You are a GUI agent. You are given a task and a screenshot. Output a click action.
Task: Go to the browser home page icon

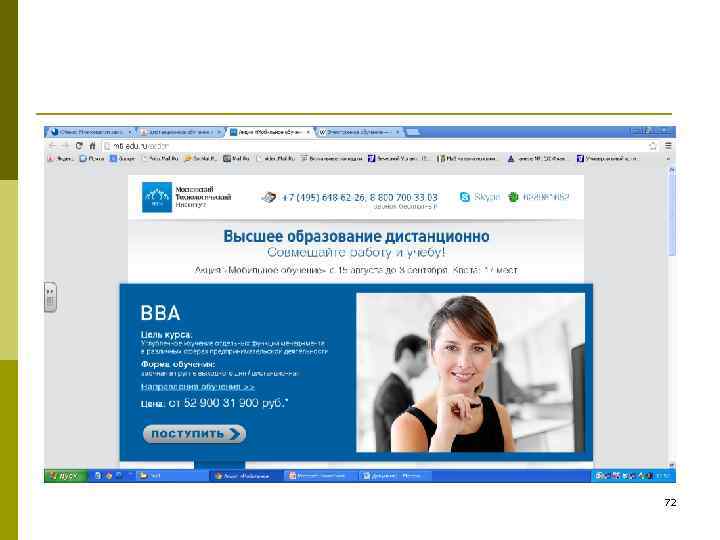click(92, 146)
